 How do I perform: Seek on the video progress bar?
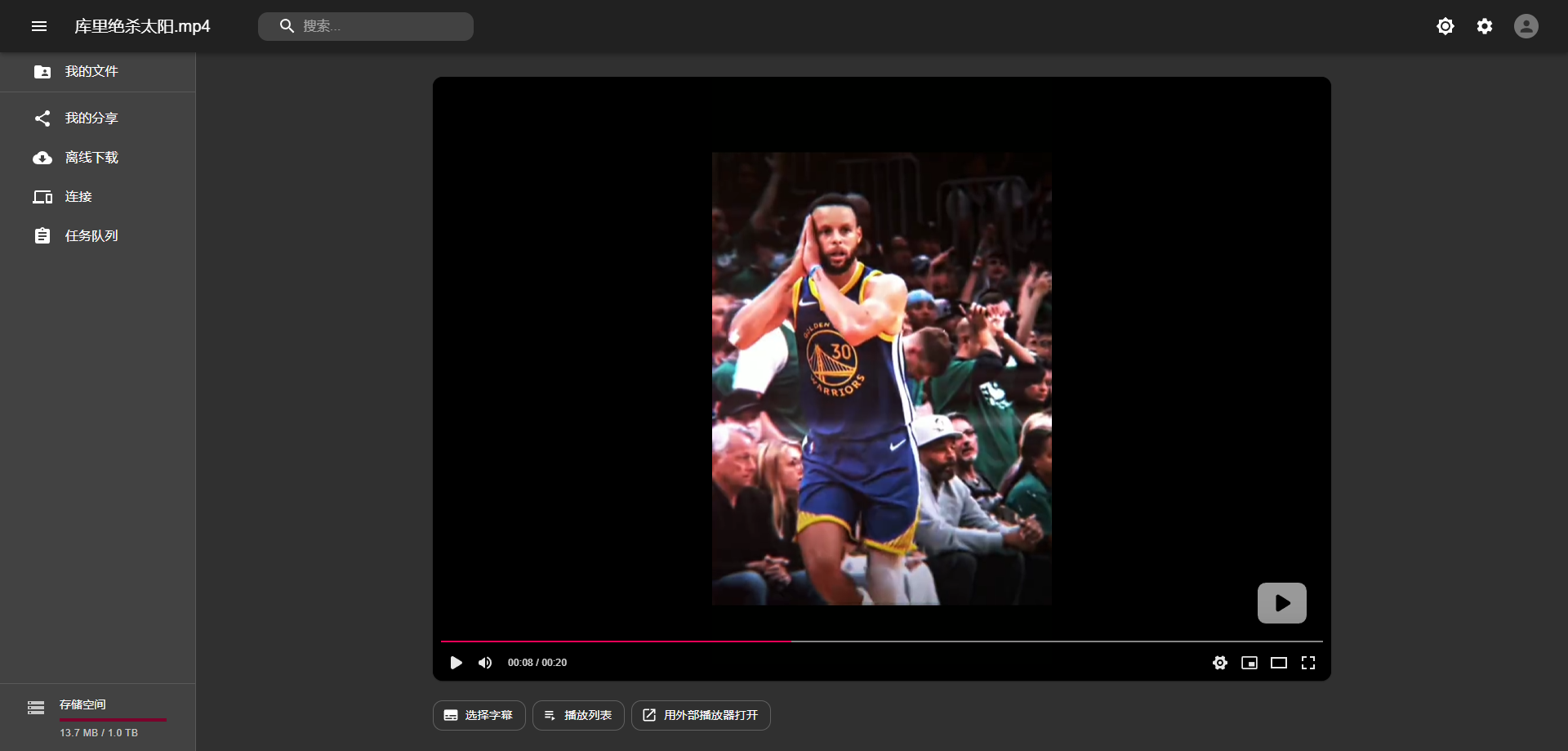(x=882, y=641)
